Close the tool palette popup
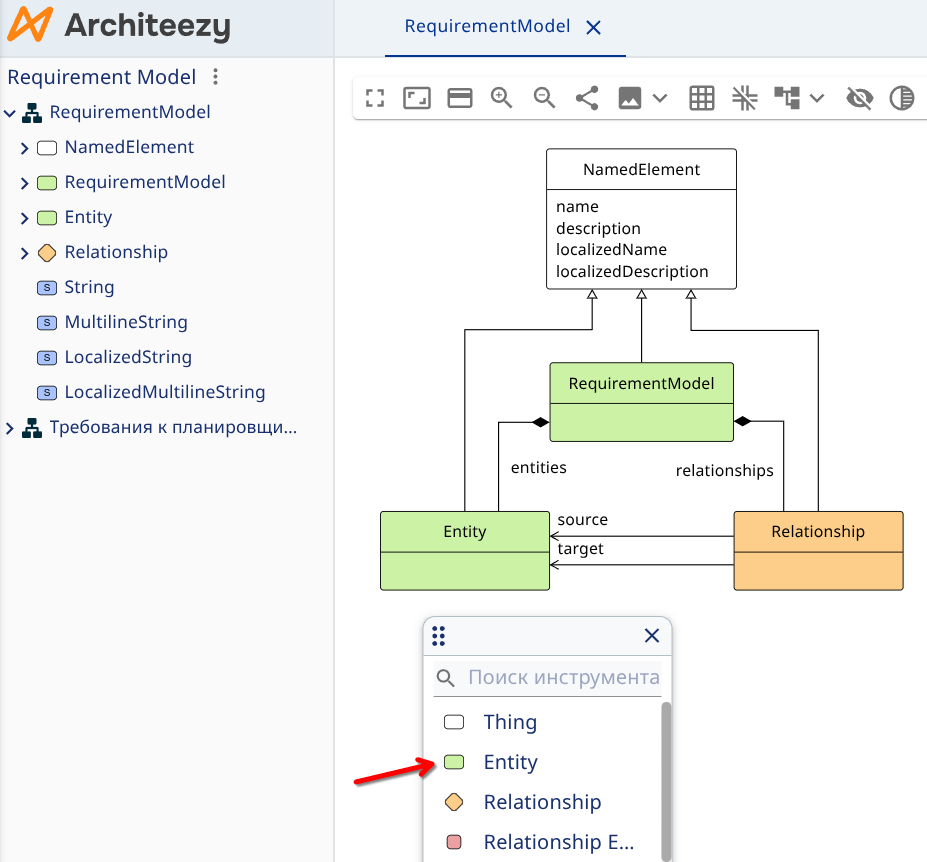Image resolution: width=927 pixels, height=862 pixels. 652,636
